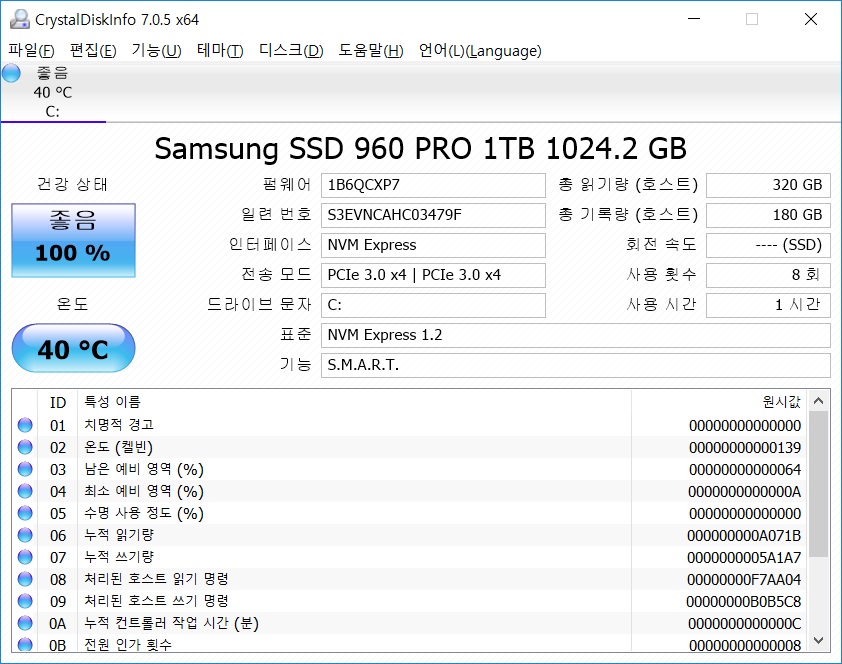The width and height of the screenshot is (842, 664).
Task: Click the transfer mode field PCIe 3.0 x4
Action: click(x=433, y=275)
